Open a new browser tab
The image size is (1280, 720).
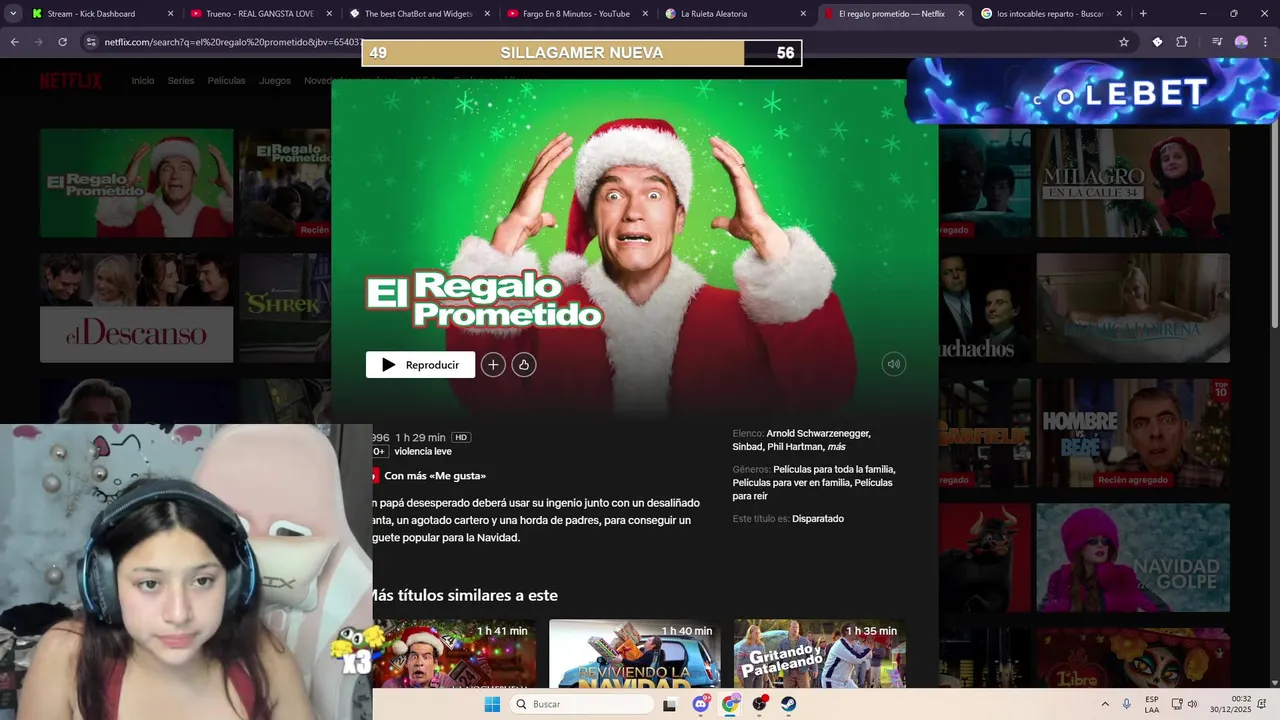[x=1143, y=14]
